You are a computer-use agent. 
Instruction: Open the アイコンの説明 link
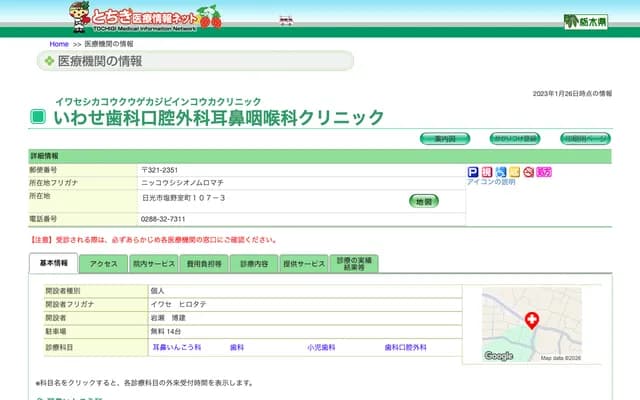[x=491, y=182]
